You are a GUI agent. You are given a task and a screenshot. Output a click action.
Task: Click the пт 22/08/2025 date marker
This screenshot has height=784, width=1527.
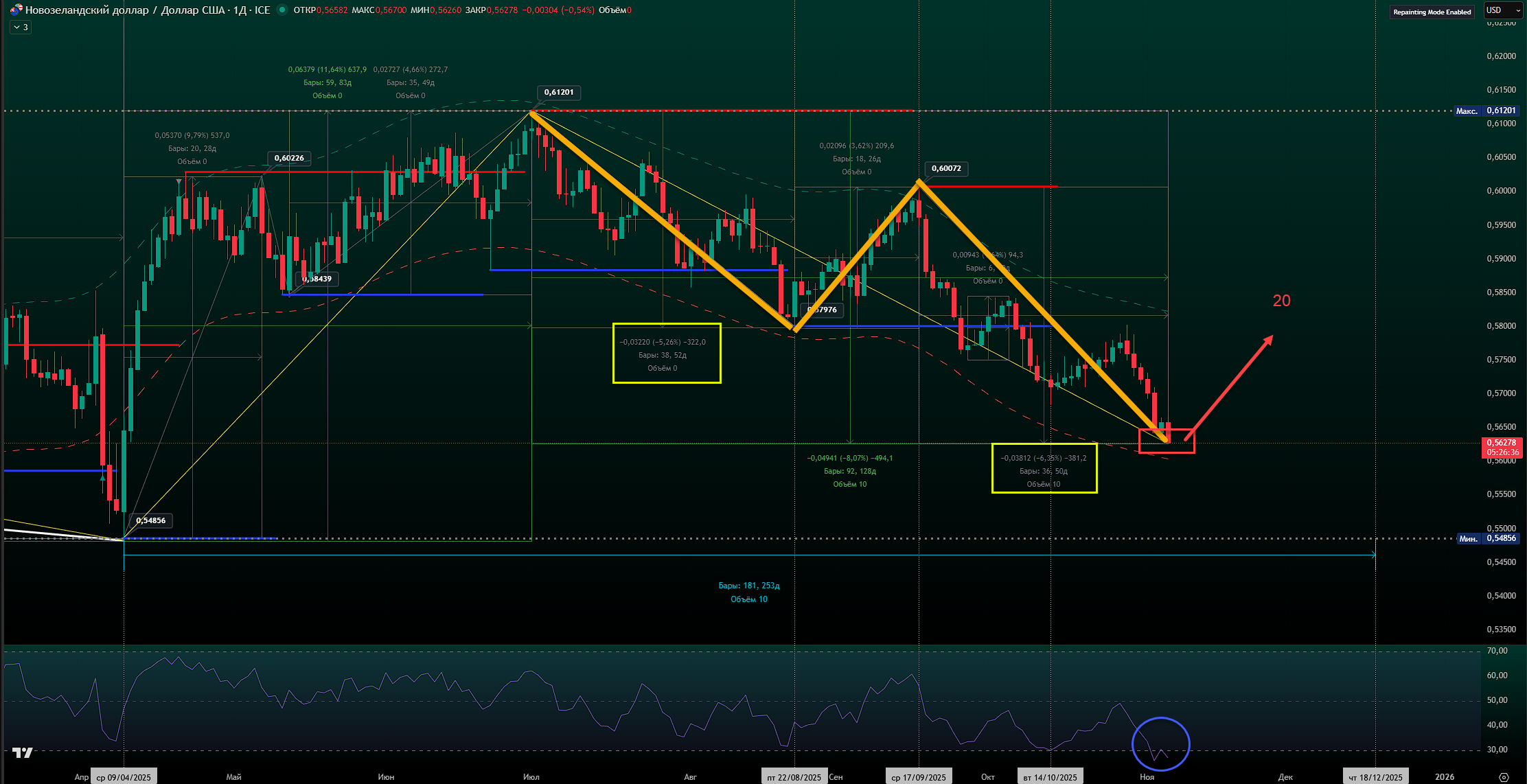[x=794, y=777]
